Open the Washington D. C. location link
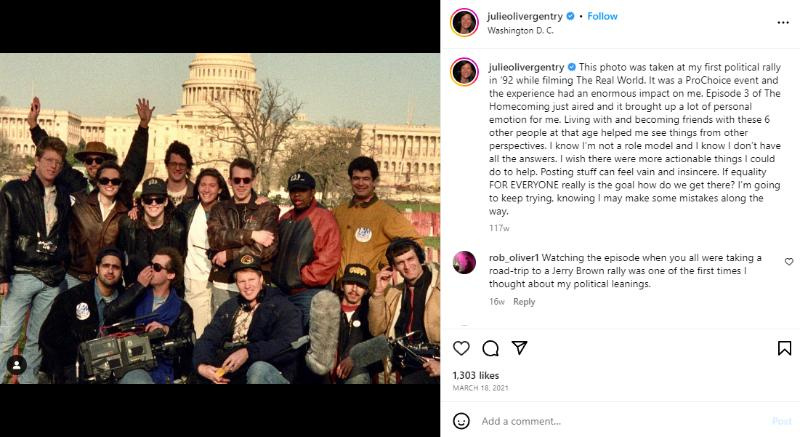 [520, 31]
